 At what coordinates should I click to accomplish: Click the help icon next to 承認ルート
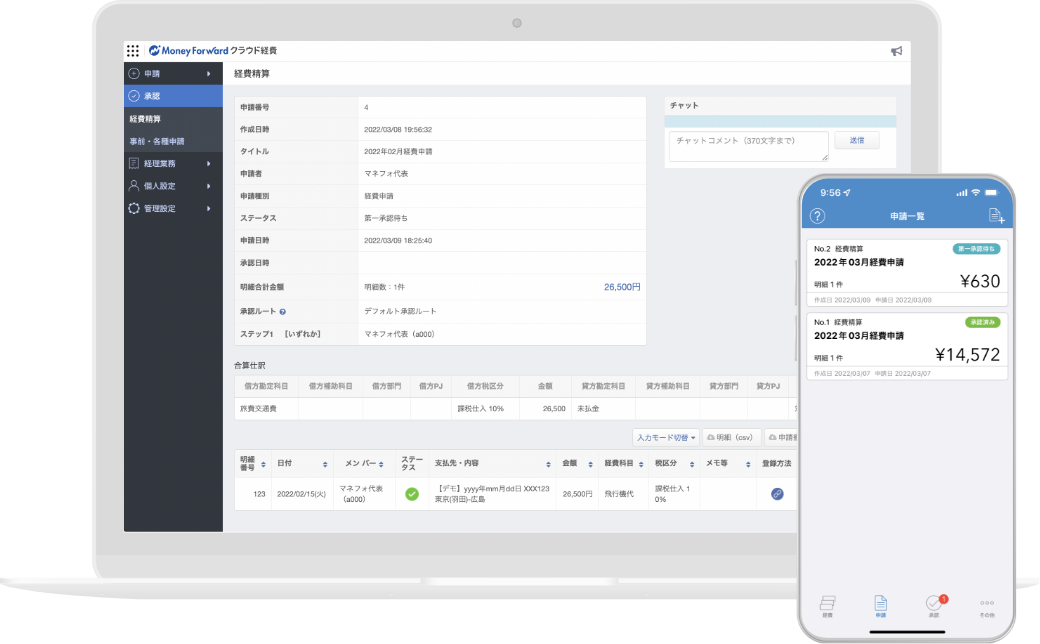pos(283,312)
